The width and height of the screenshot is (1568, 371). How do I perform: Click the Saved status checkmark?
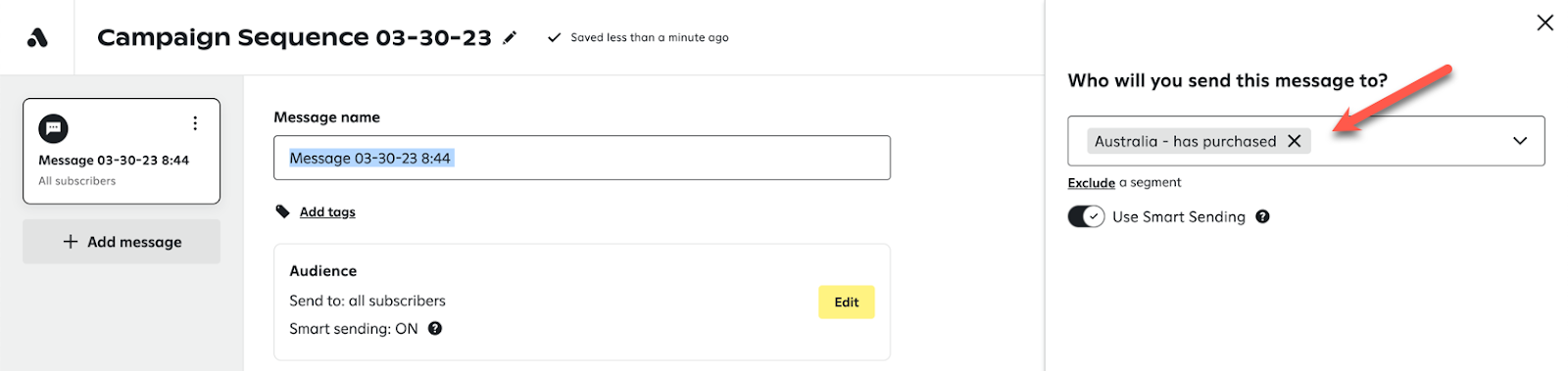pyautogui.click(x=554, y=38)
